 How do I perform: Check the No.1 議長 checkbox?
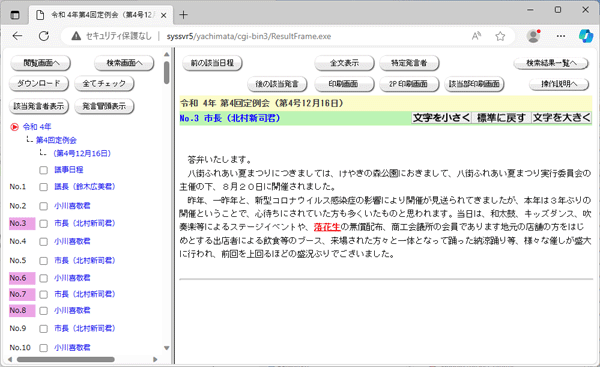(44, 187)
